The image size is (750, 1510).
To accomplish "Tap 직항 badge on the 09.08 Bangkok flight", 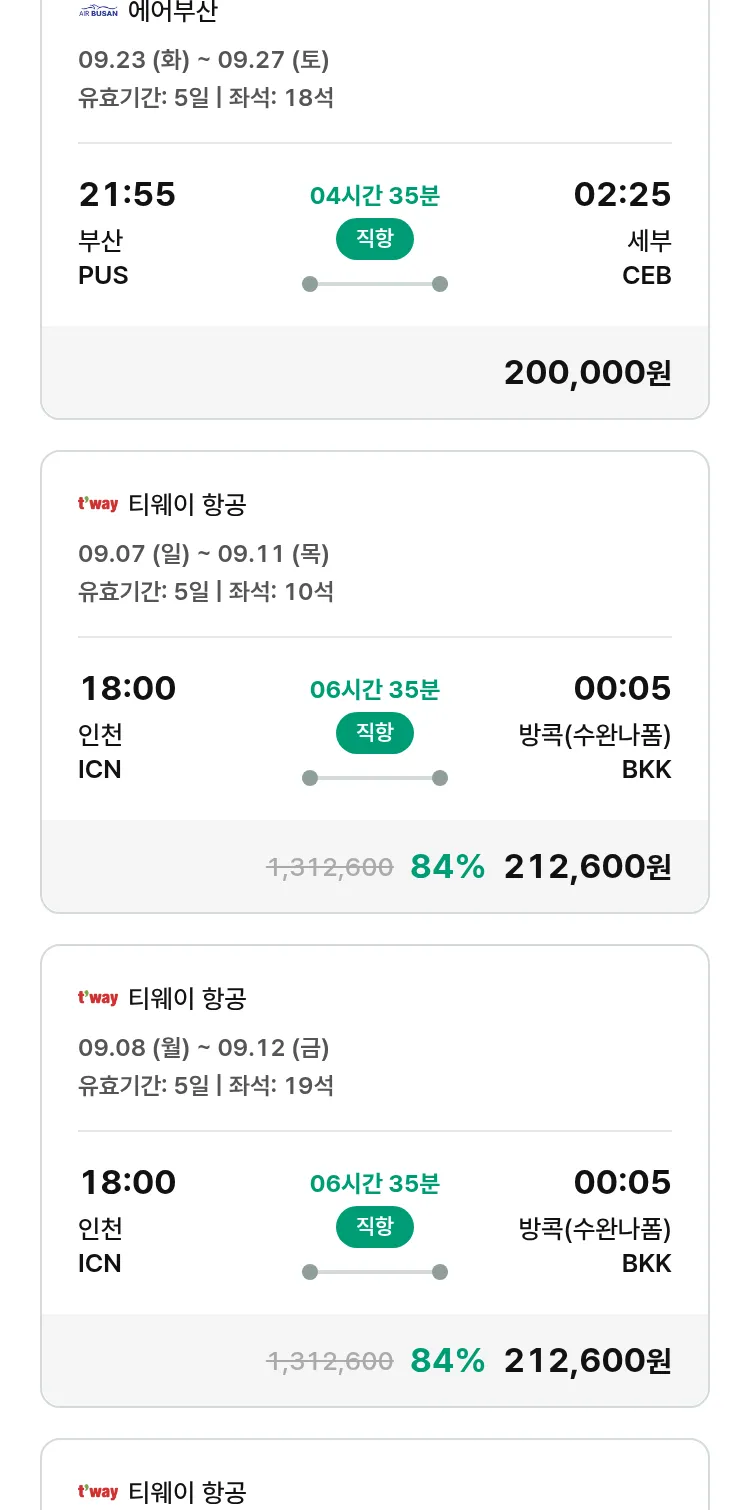I will [374, 1227].
